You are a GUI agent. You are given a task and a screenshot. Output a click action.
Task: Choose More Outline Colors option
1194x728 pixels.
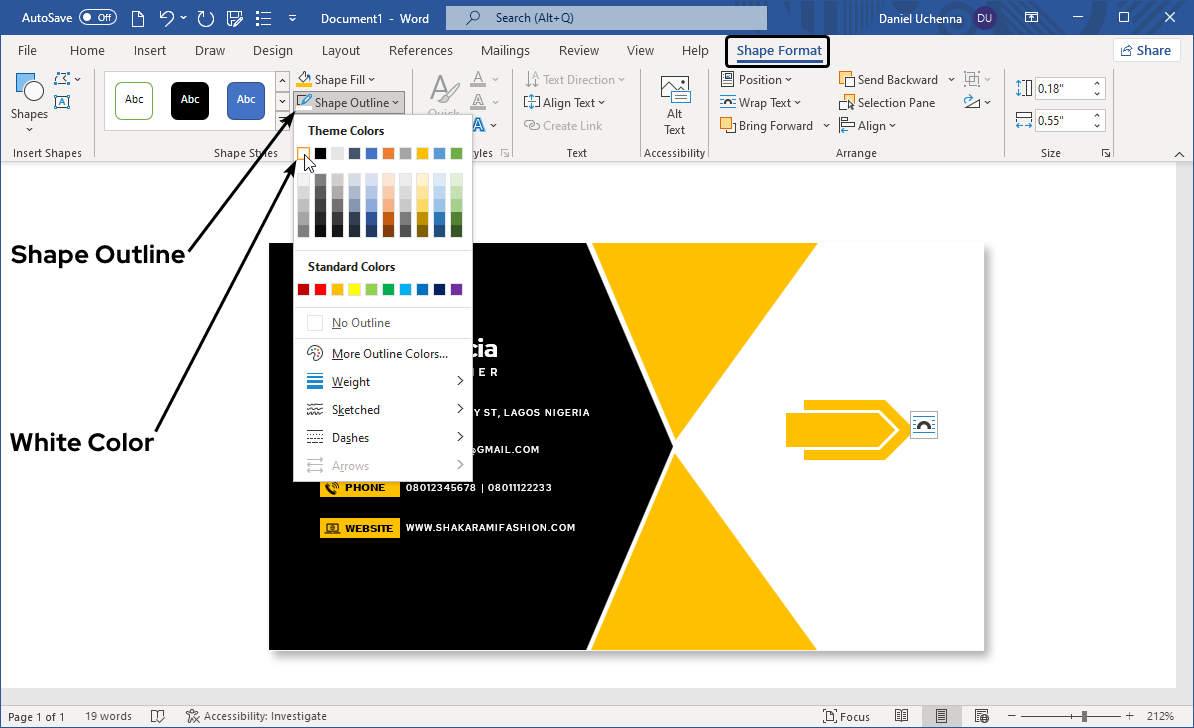[x=389, y=354]
